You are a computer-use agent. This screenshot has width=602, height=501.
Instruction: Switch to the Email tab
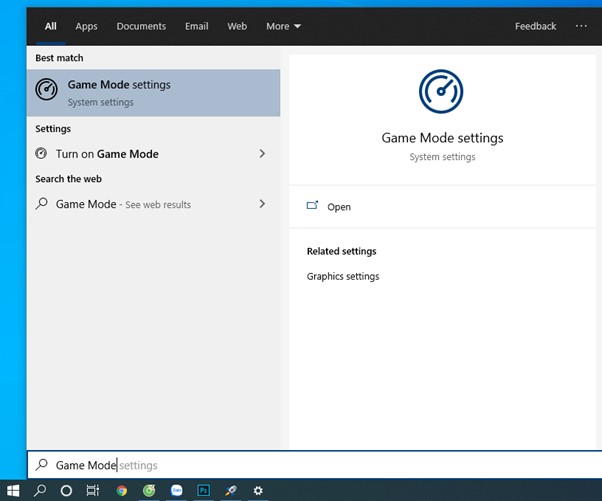click(x=197, y=26)
